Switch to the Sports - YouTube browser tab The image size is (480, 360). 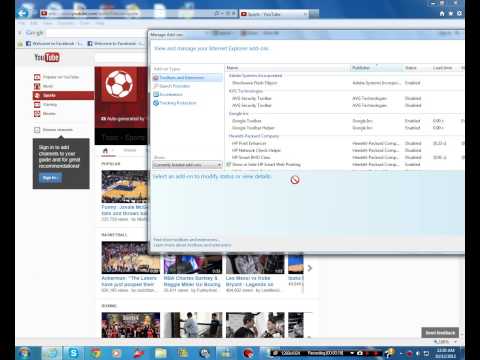pyautogui.click(x=274, y=14)
